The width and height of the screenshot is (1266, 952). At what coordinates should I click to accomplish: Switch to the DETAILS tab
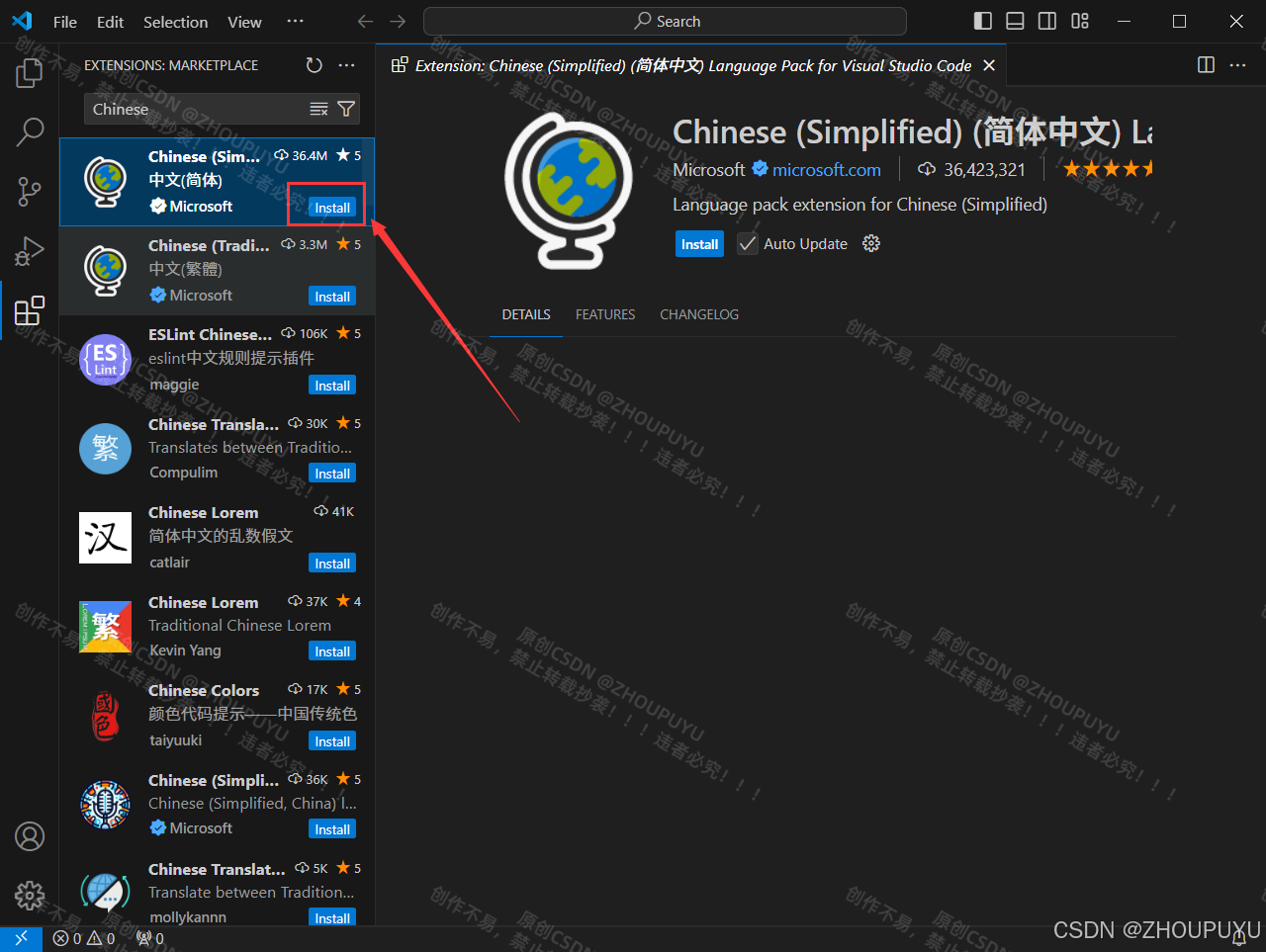click(526, 314)
